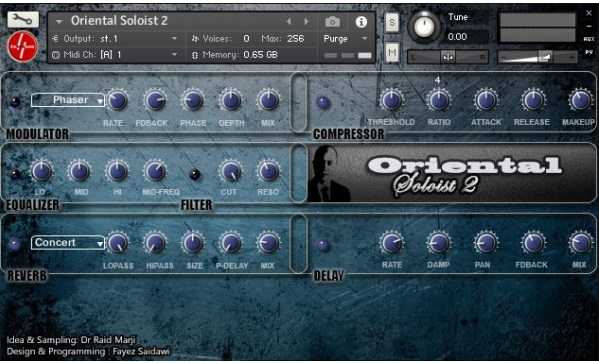Open the Concert reverb type dropdown
This screenshot has width=599, height=363.
(x=68, y=243)
